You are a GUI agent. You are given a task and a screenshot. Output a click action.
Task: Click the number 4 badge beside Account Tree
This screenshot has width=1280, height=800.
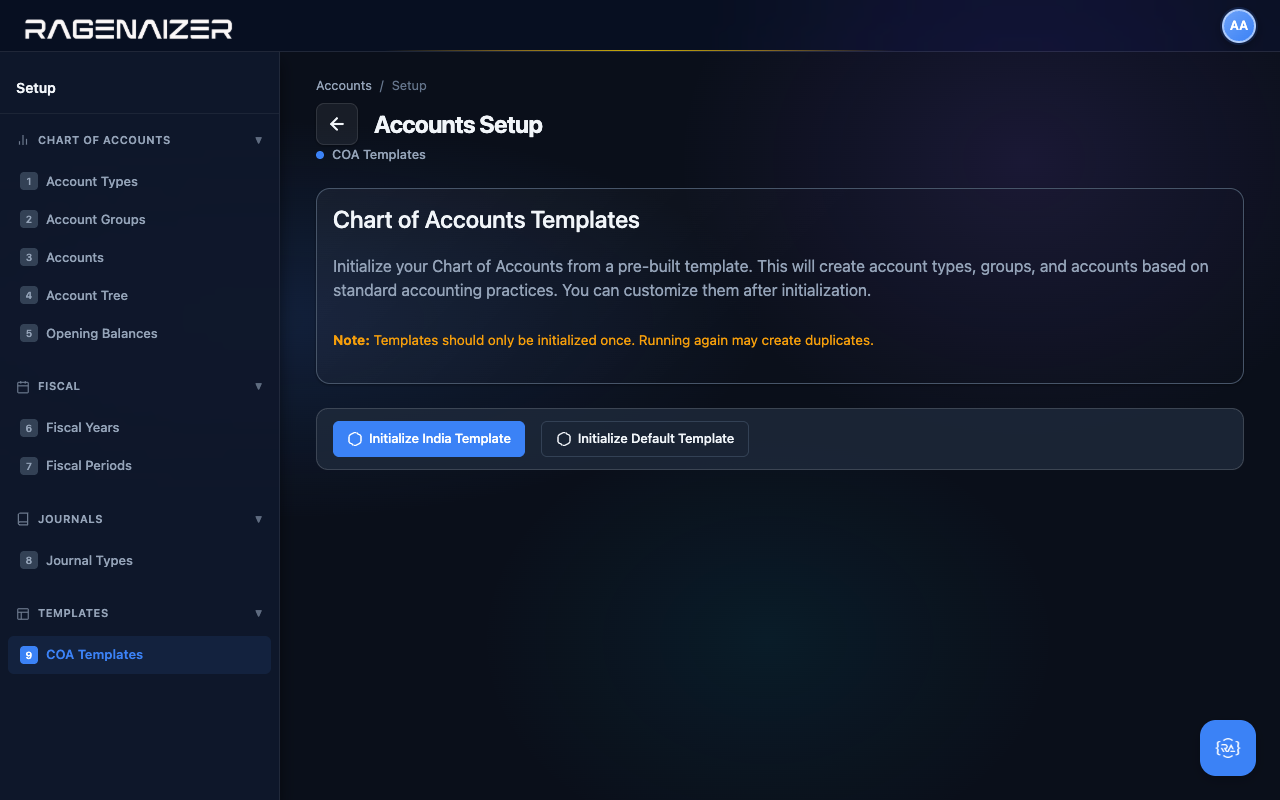[29, 295]
